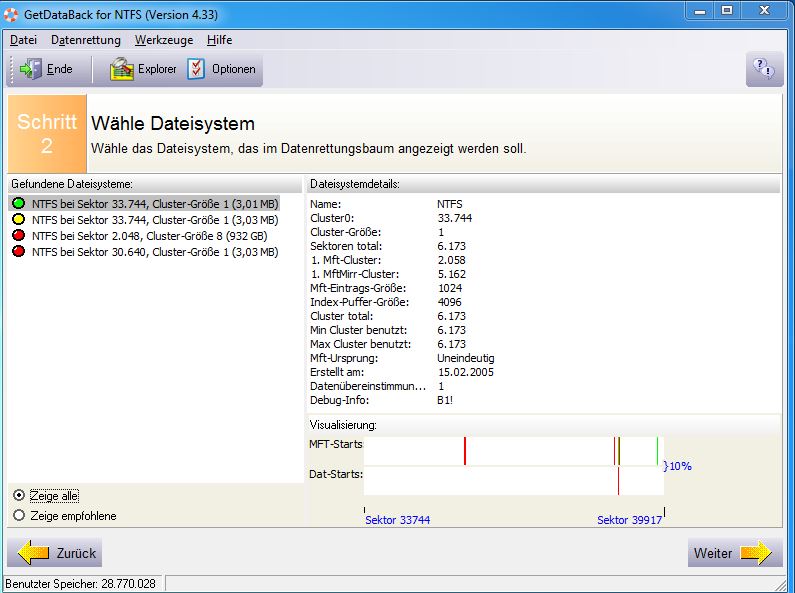Click the Optionen checklist icon
795x593 pixels.
[196, 69]
